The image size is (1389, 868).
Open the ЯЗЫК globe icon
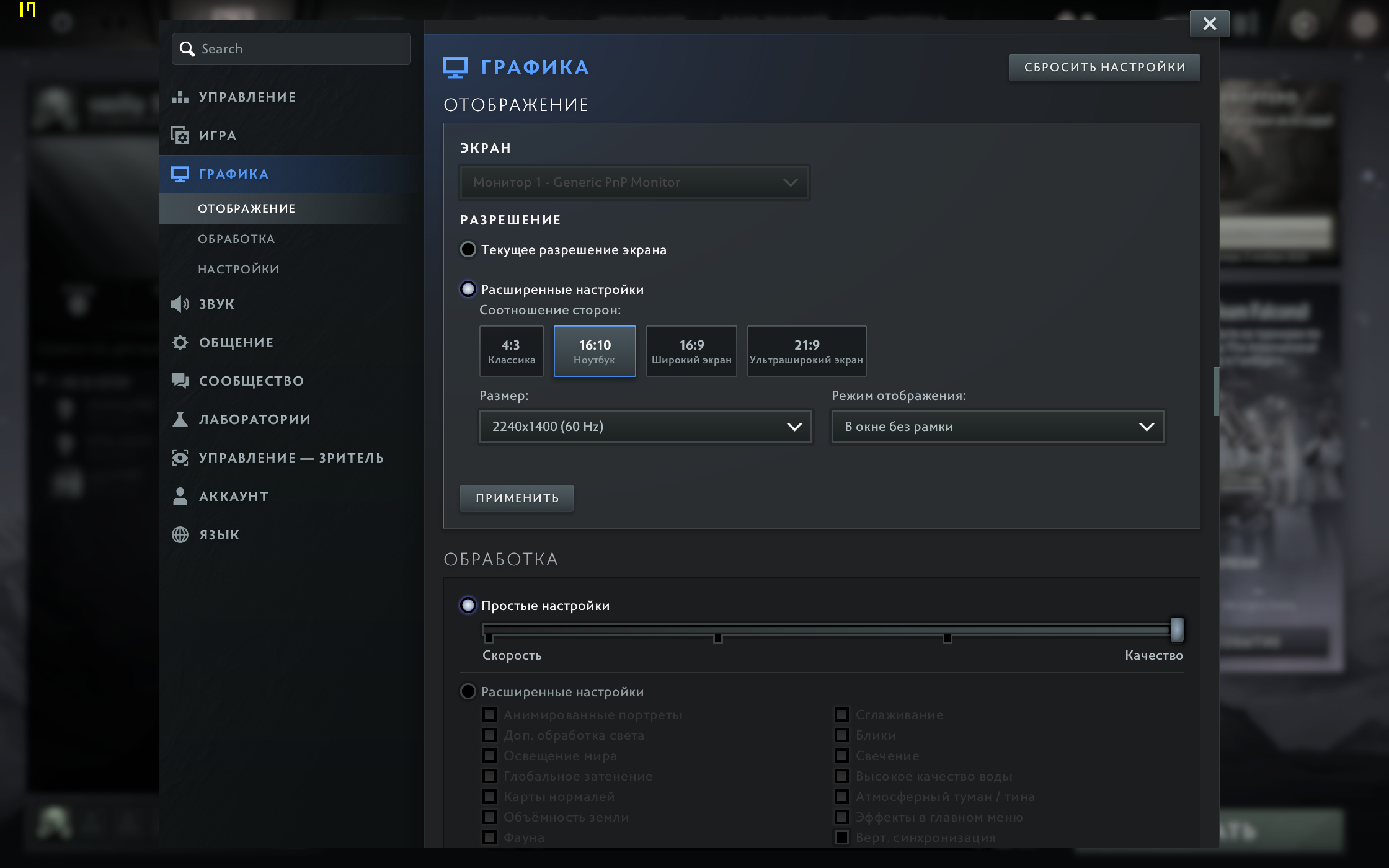coord(180,534)
